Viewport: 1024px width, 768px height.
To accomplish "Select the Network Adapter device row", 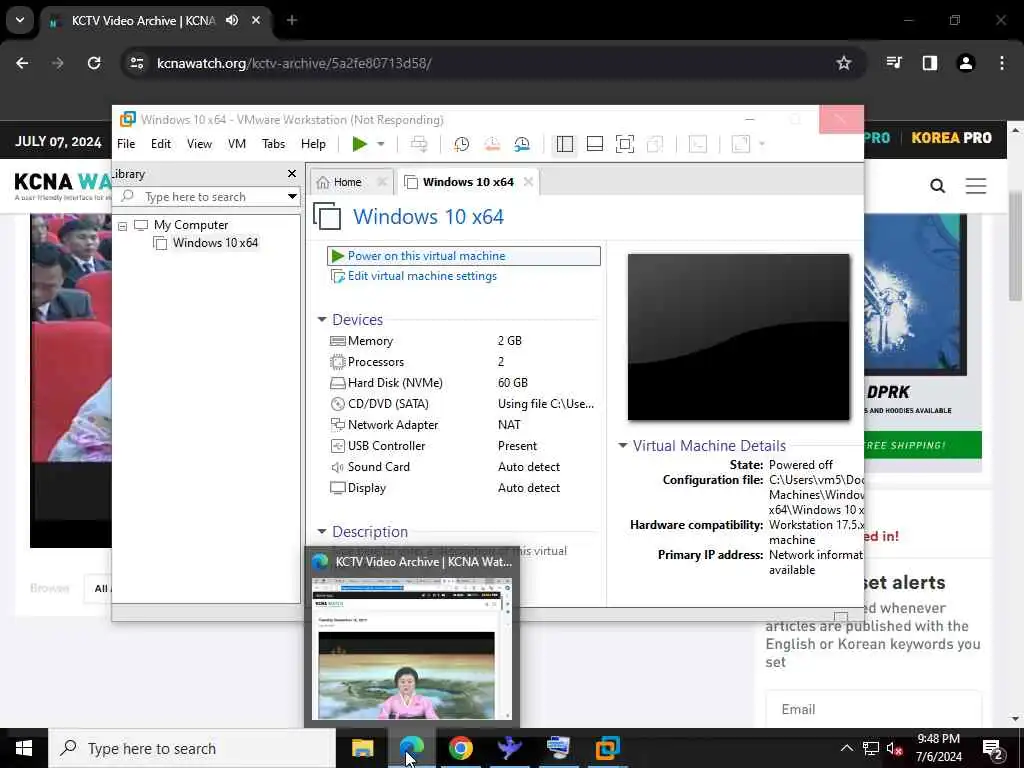I will click(462, 424).
